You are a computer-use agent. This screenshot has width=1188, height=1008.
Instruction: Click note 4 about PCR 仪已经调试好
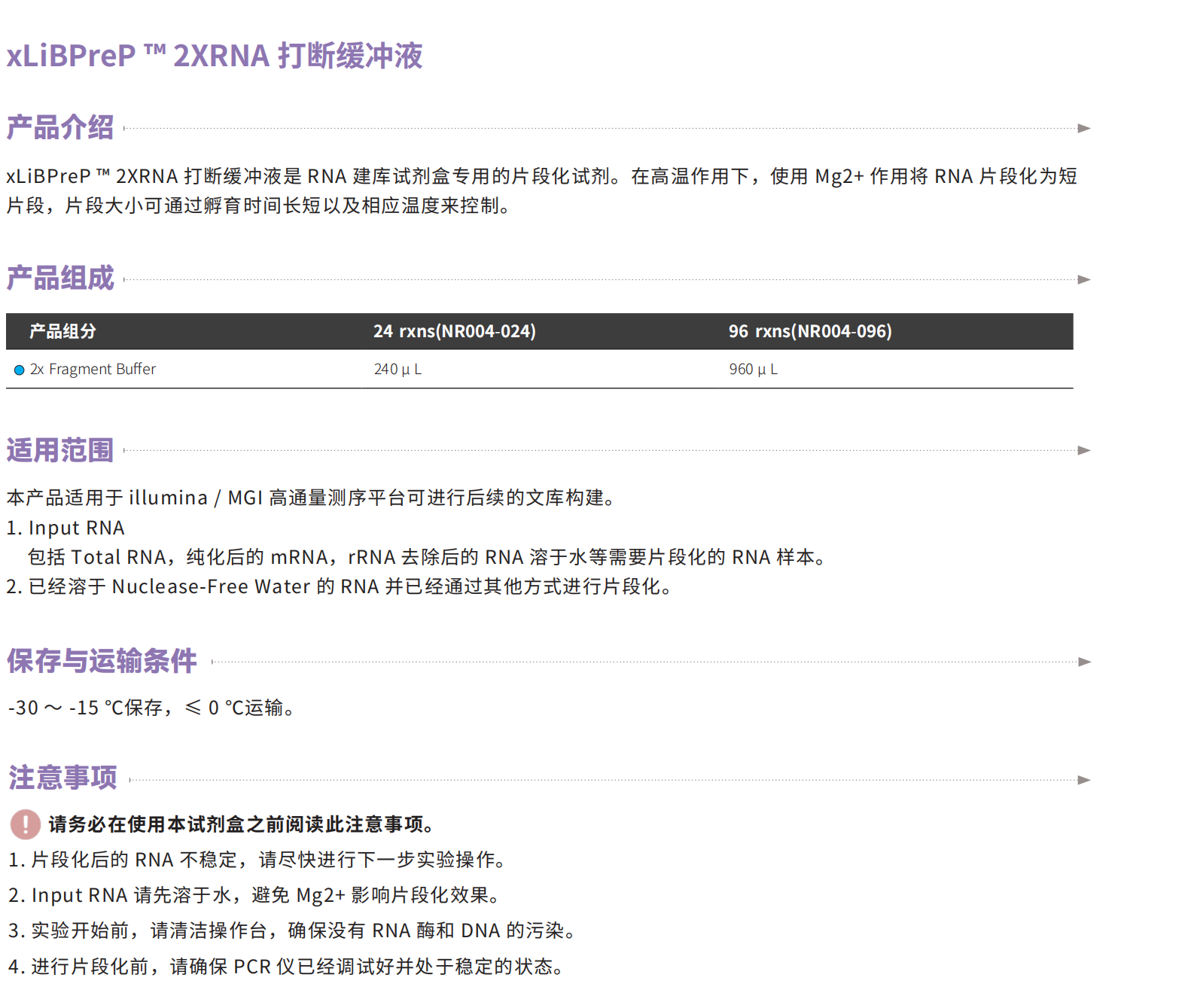(288, 967)
